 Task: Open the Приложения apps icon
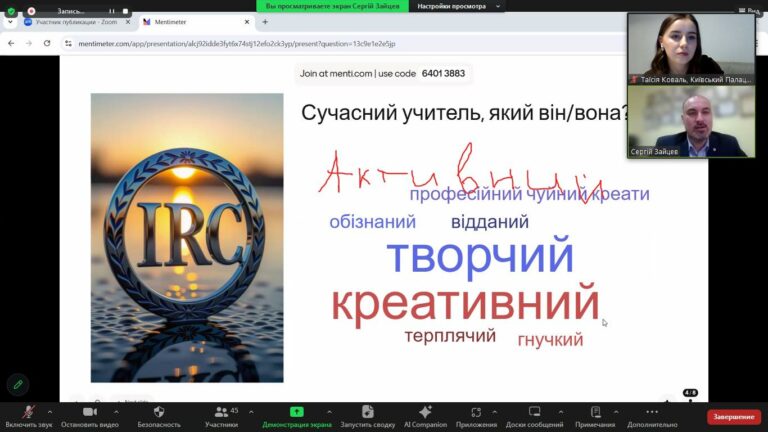click(475, 412)
